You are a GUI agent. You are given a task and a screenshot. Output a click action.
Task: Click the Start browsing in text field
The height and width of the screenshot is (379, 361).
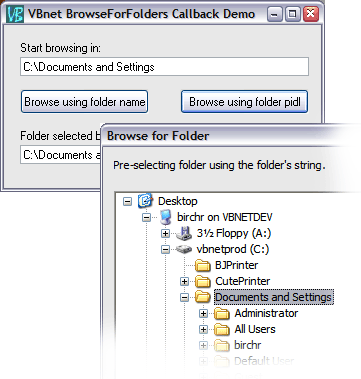click(164, 67)
